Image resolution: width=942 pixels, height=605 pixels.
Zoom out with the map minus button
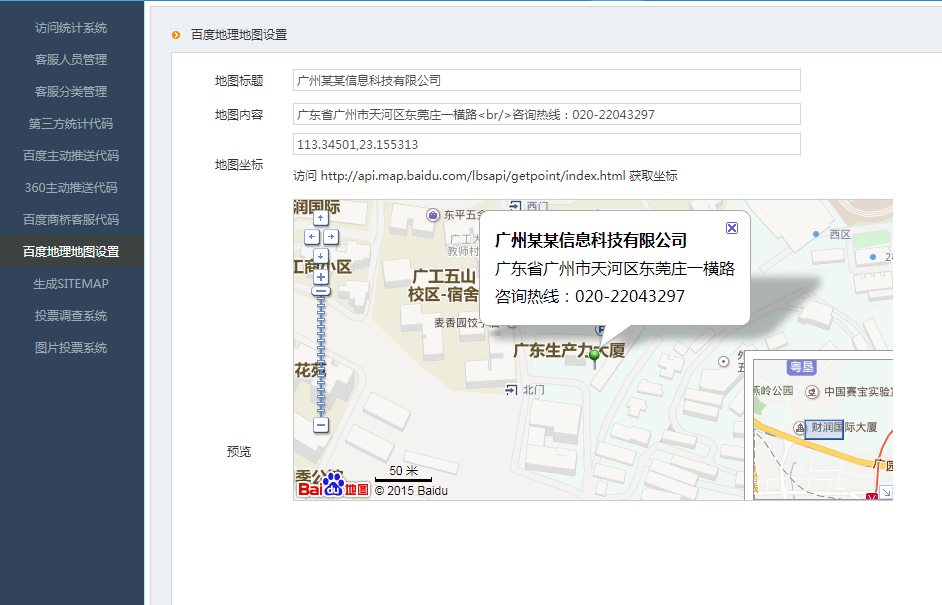(x=321, y=425)
